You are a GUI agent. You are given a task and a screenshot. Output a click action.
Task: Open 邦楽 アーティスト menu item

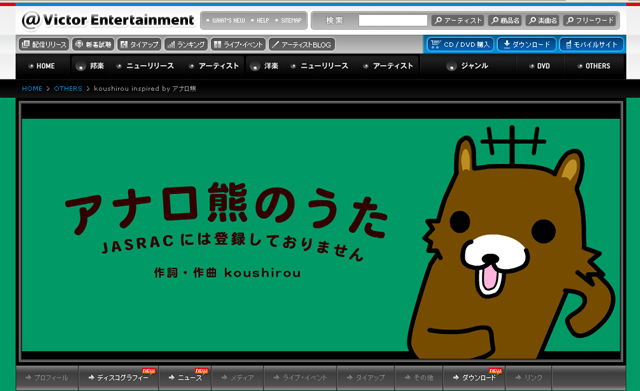(x=214, y=66)
